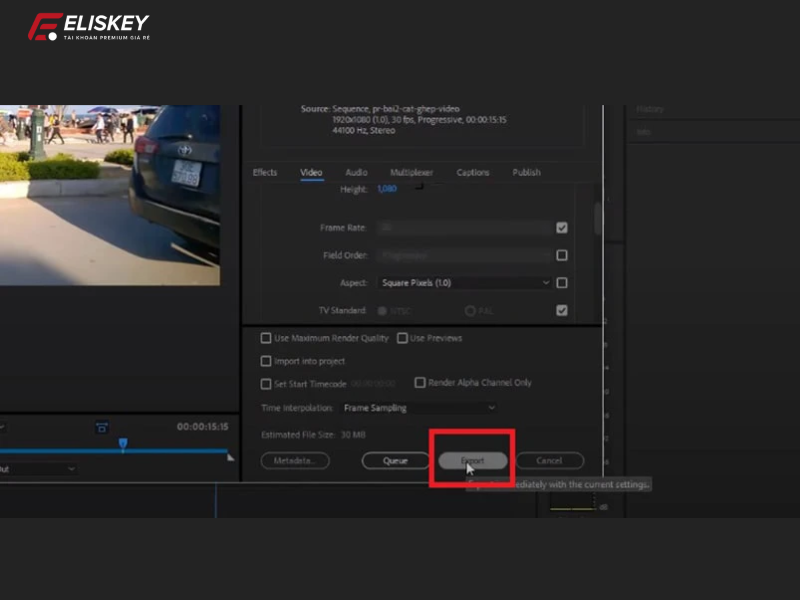This screenshot has width=800, height=600.
Task: Enable Import into project
Action: 265,360
